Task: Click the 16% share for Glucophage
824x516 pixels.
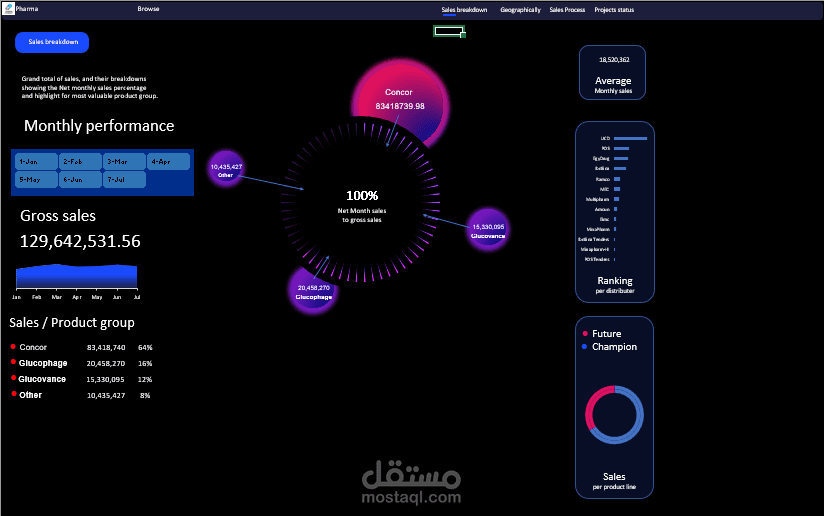Action: click(x=145, y=364)
